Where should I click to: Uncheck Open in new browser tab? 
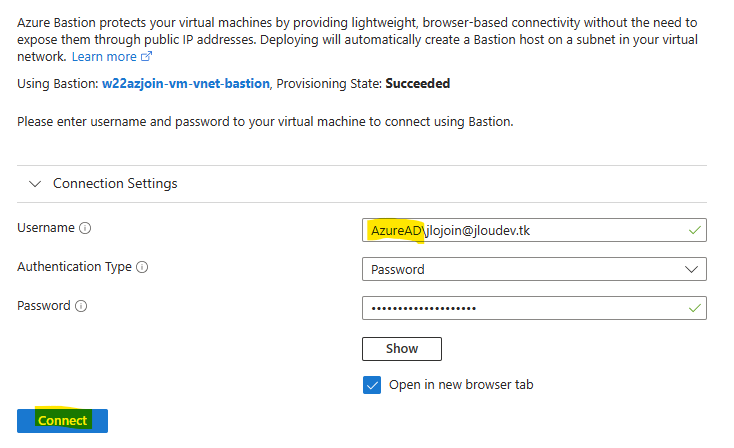[372, 385]
